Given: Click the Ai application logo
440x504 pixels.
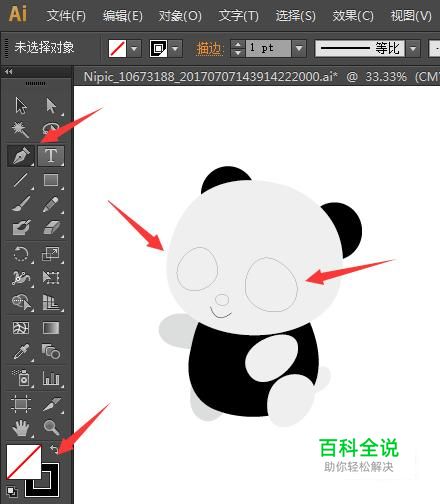Looking at the screenshot, I should tap(18, 14).
